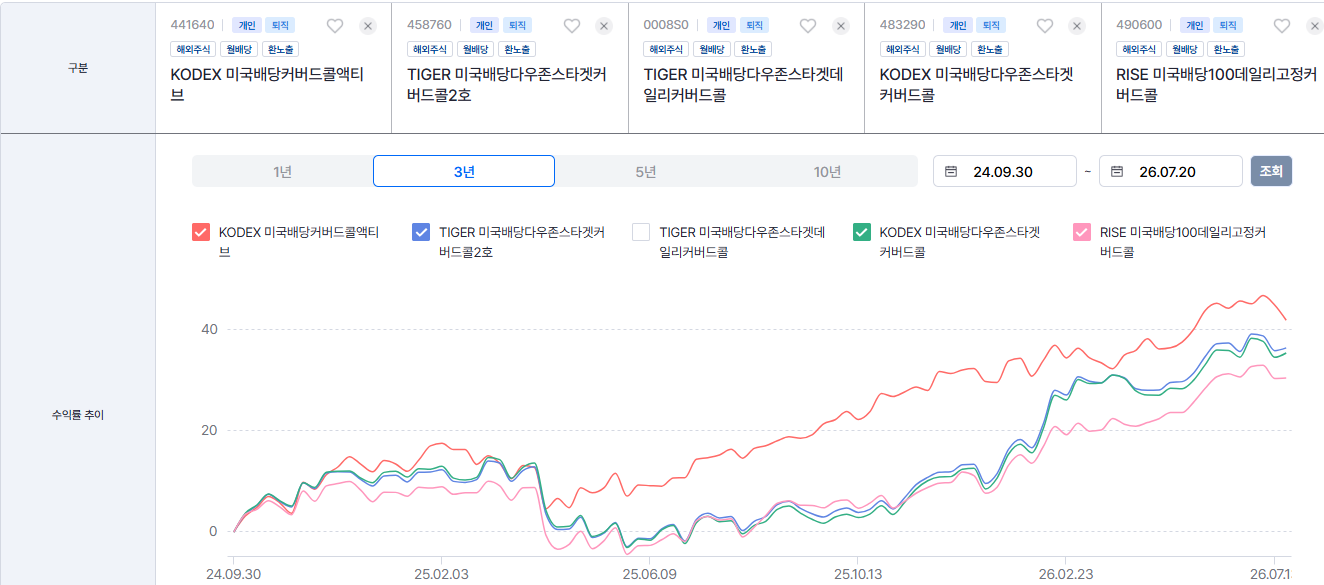Remove RISE 미국배당100데일리고정커버드콜 from the comparison

[1314, 26]
